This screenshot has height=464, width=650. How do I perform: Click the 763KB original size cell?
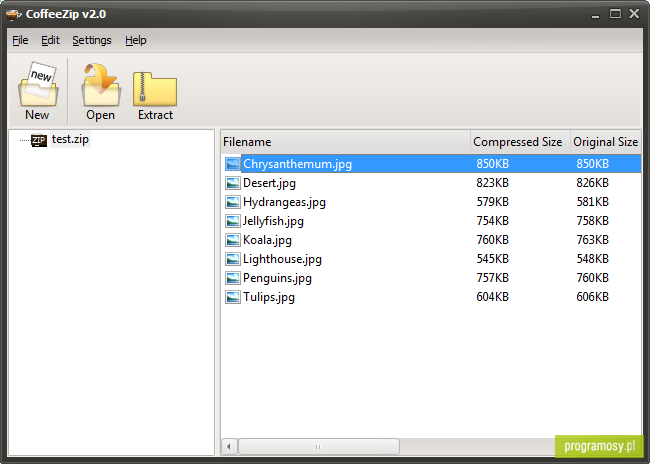click(592, 240)
